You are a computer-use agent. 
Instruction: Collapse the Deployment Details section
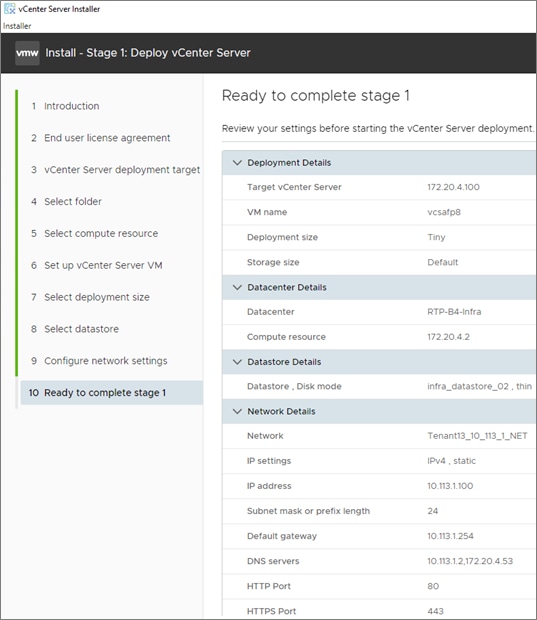pos(237,163)
